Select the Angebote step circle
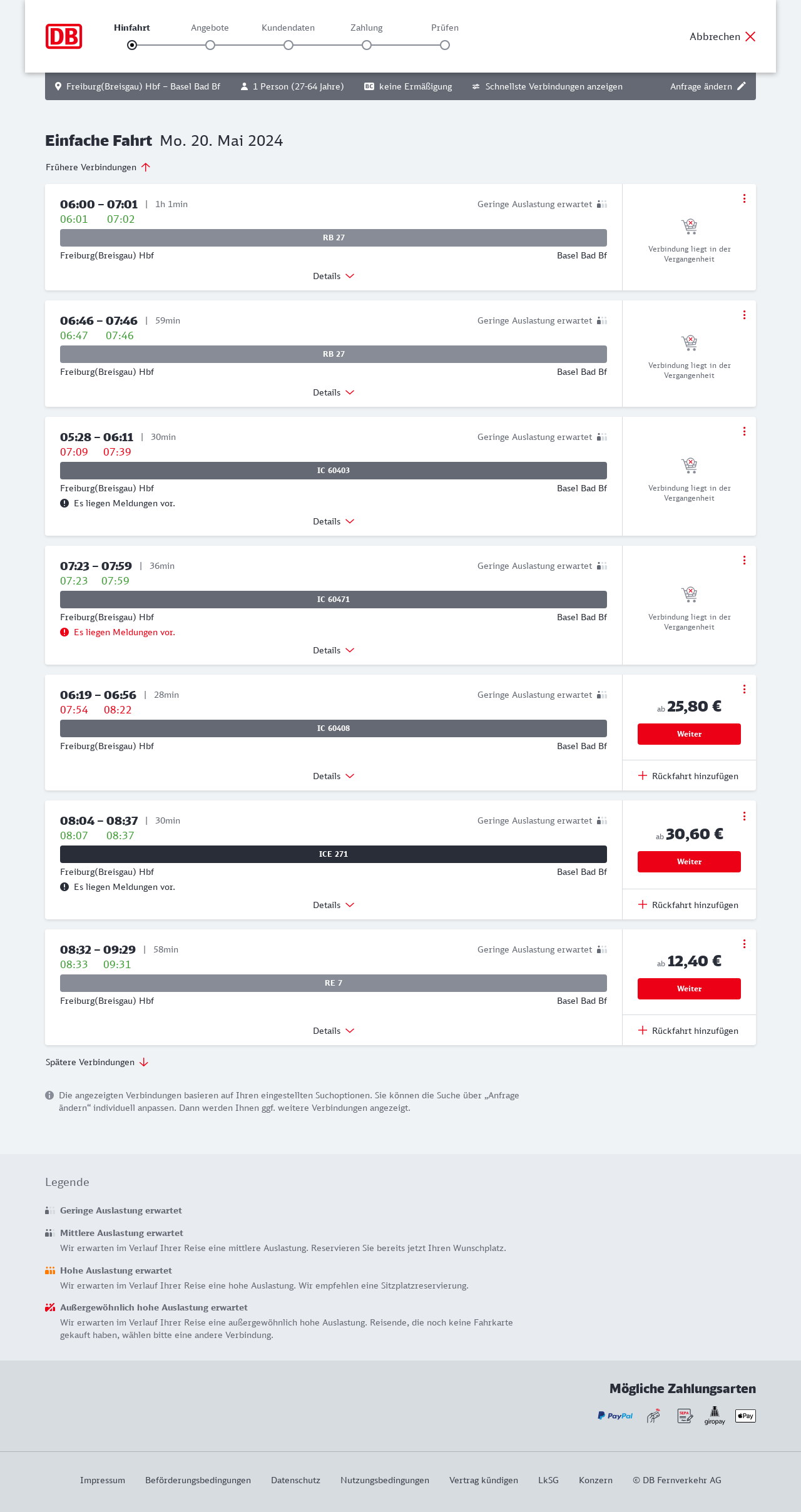 tap(210, 45)
